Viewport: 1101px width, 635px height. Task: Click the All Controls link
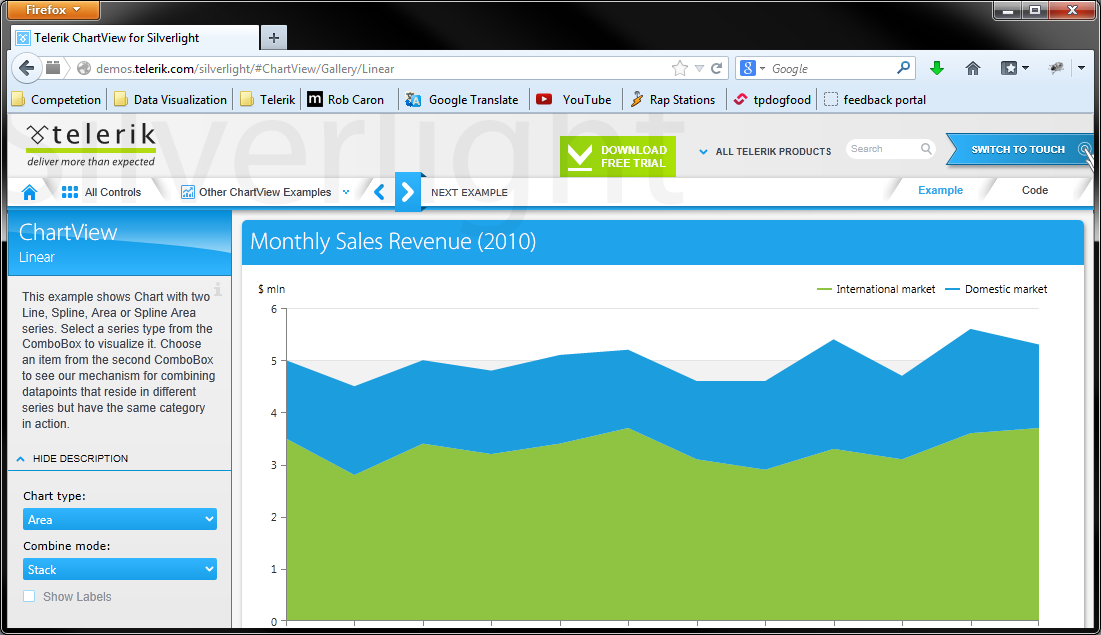click(x=113, y=192)
